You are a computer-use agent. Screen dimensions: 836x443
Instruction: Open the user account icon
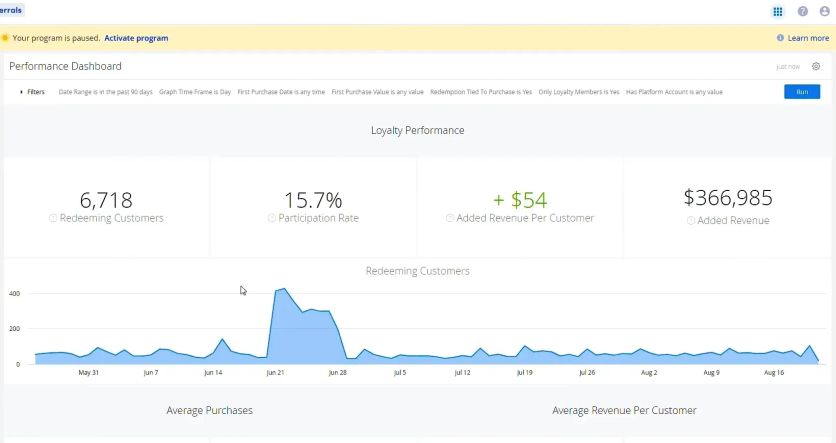pos(824,11)
